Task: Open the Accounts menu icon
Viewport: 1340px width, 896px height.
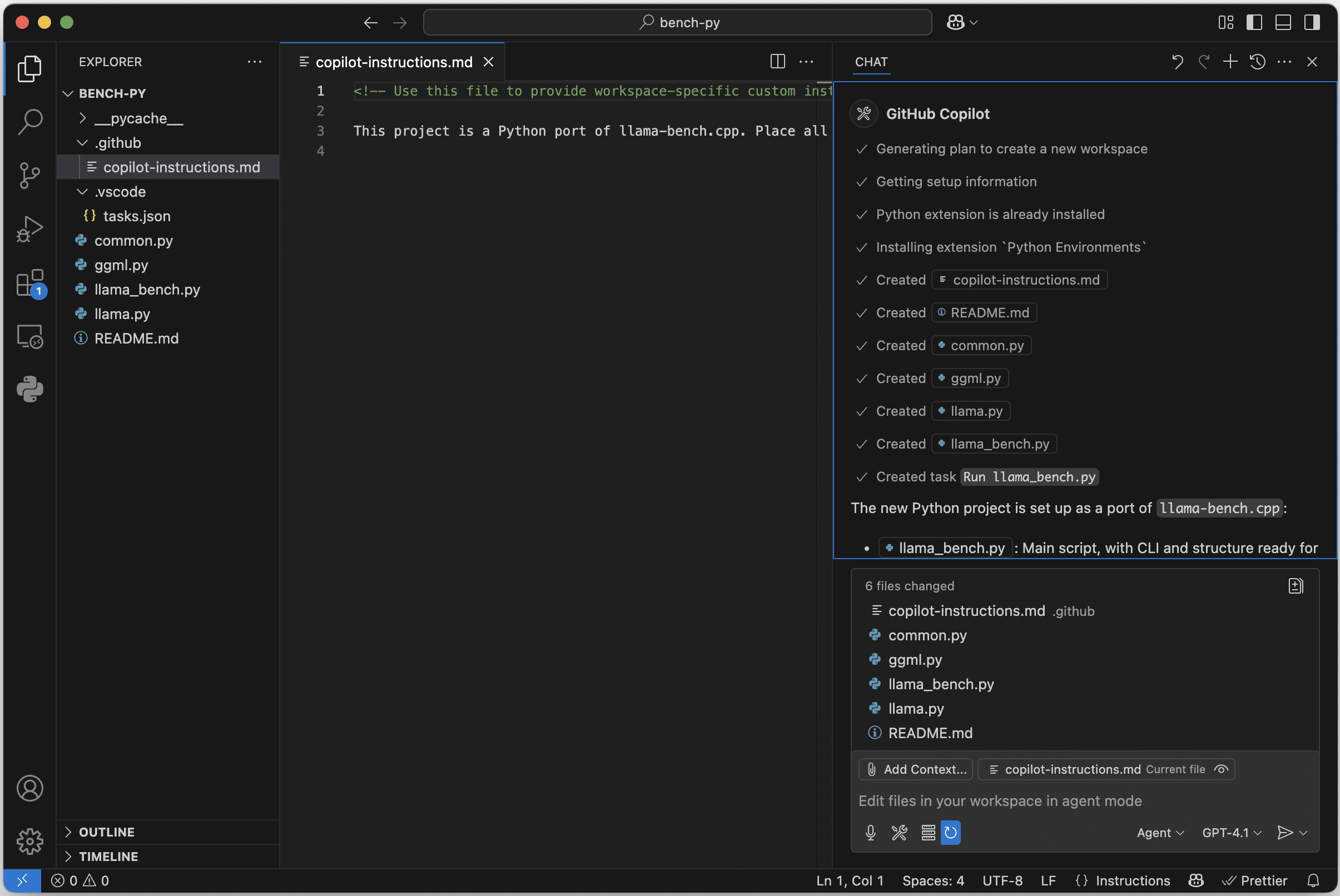Action: pyautogui.click(x=29, y=788)
